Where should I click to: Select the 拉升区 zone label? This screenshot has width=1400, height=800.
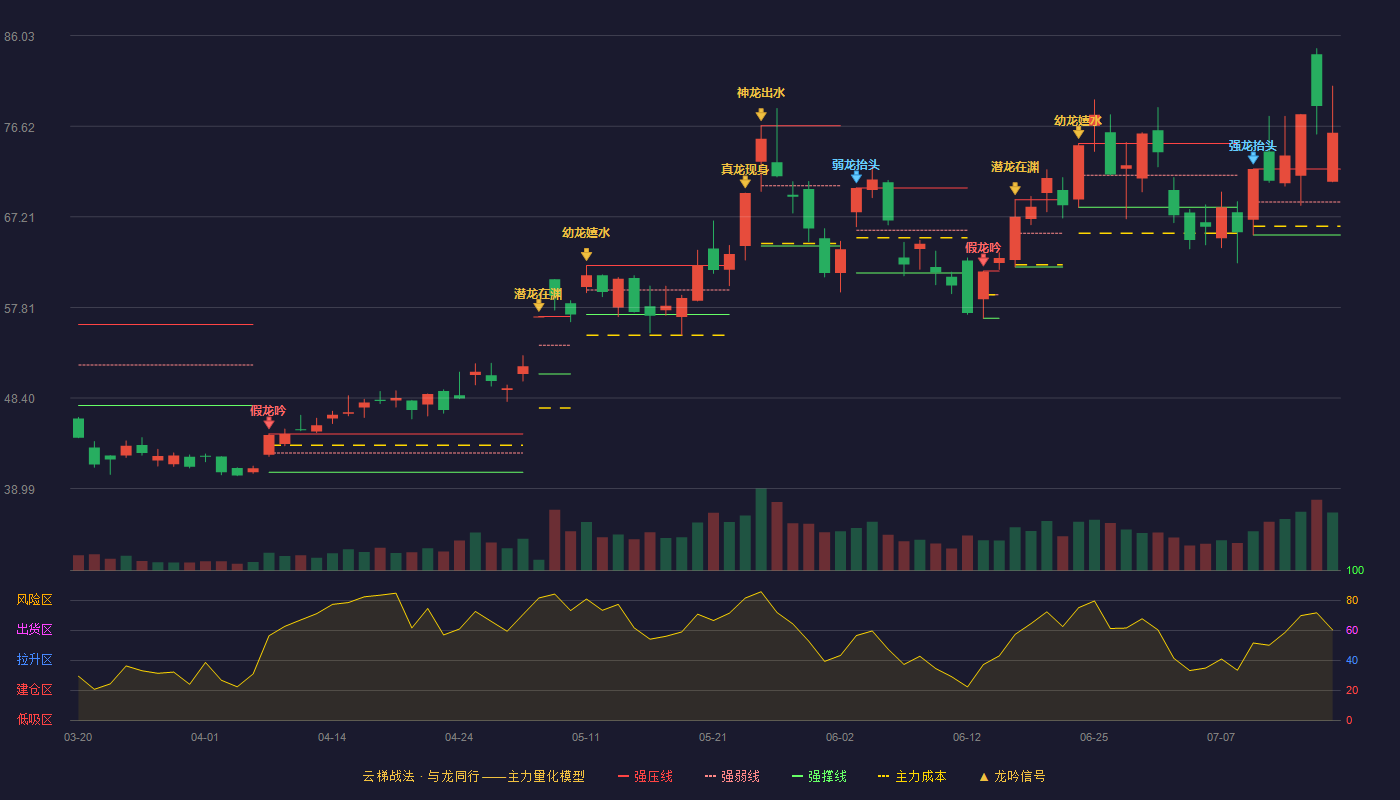point(34,660)
